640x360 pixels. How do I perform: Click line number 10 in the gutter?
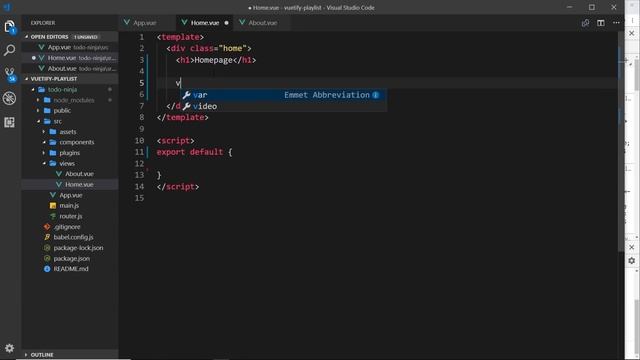[x=140, y=140]
